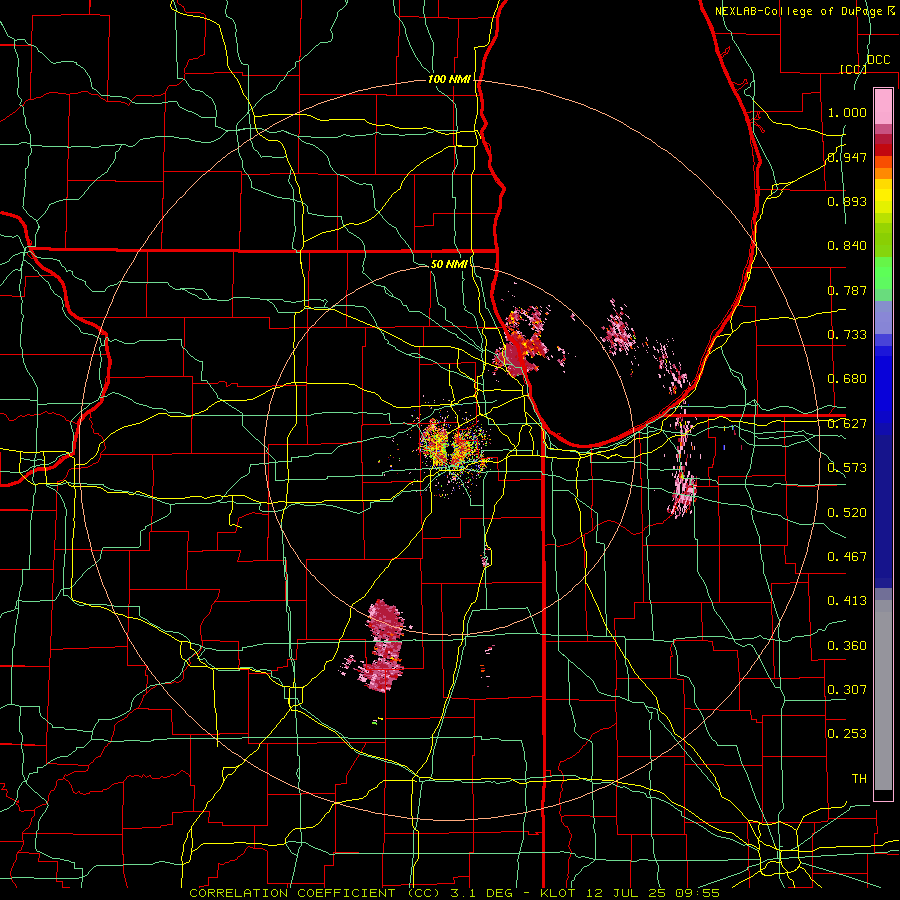Click the 12 JUL 25 09:55 timestamp
Viewport: 900px width, 900px height.
pyautogui.click(x=651, y=893)
